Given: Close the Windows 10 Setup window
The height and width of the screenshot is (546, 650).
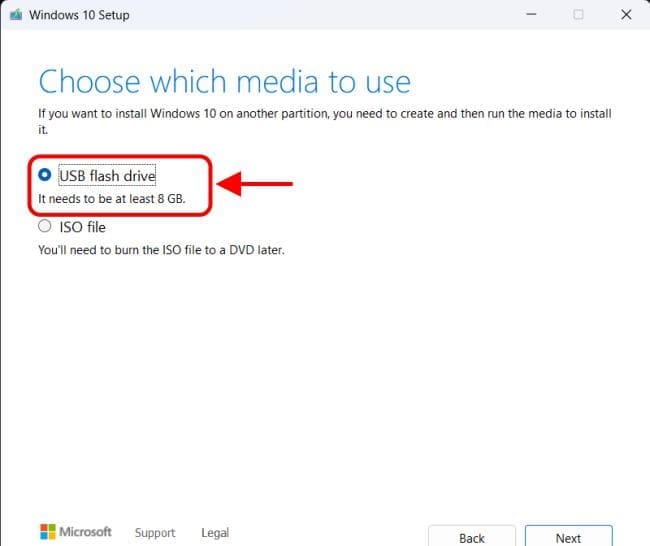Looking at the screenshot, I should coord(626,15).
